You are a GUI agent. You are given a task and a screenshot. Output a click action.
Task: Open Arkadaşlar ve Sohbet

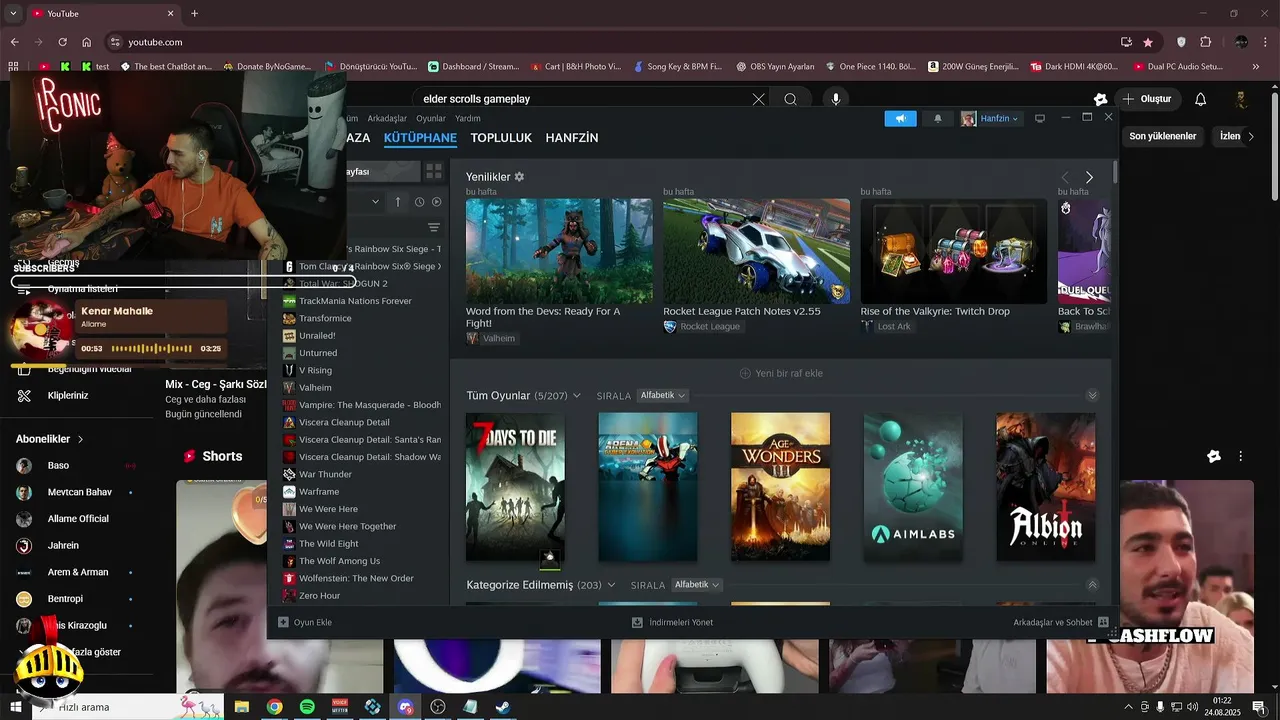point(1061,622)
